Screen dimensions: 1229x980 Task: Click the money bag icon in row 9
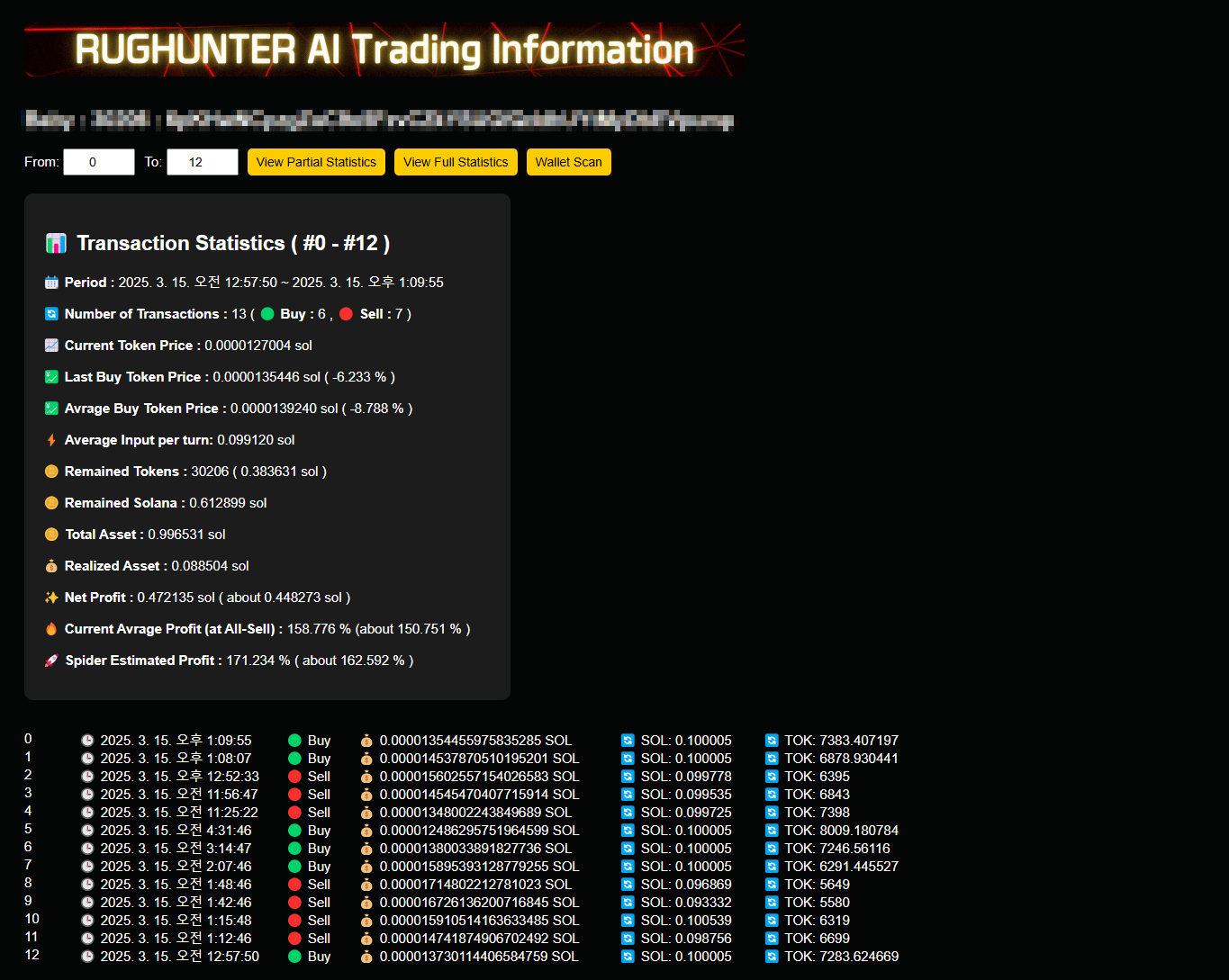click(366, 903)
